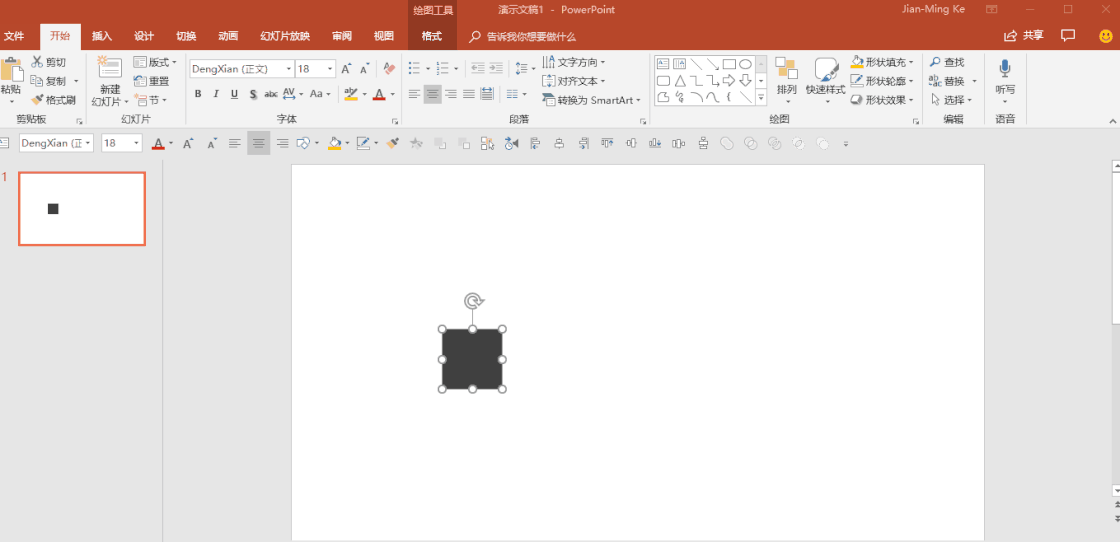Toggle bold formatting
The image size is (1120, 542).
pyautogui.click(x=198, y=94)
